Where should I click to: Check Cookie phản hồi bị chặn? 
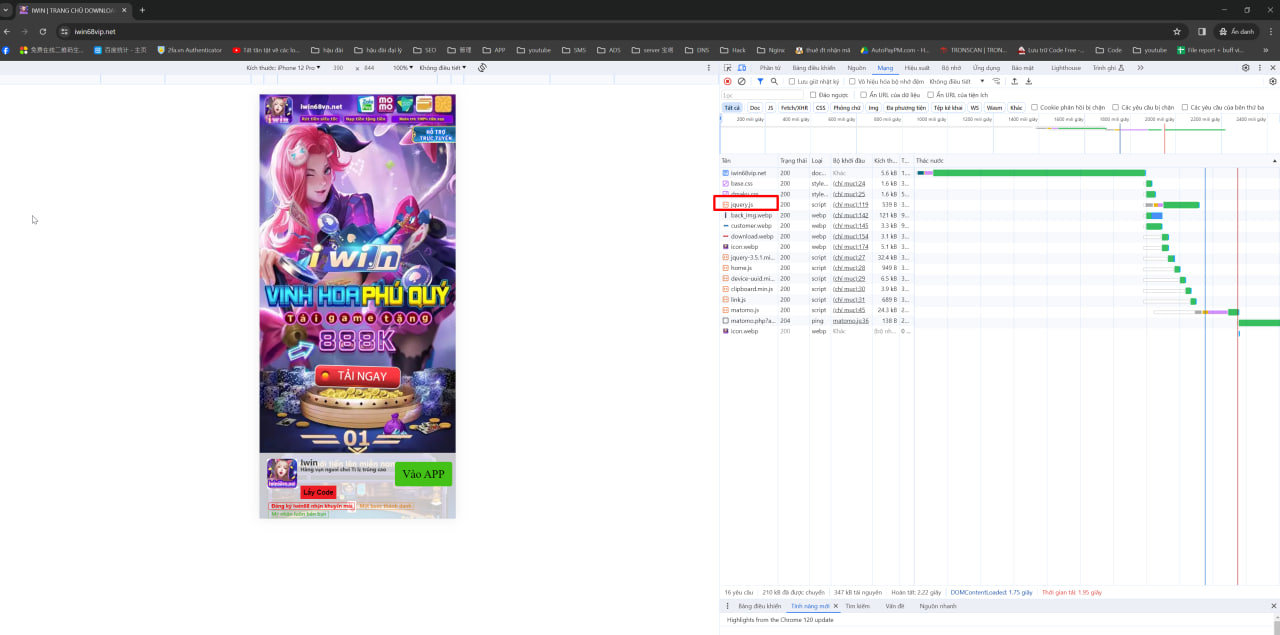click(1035, 107)
